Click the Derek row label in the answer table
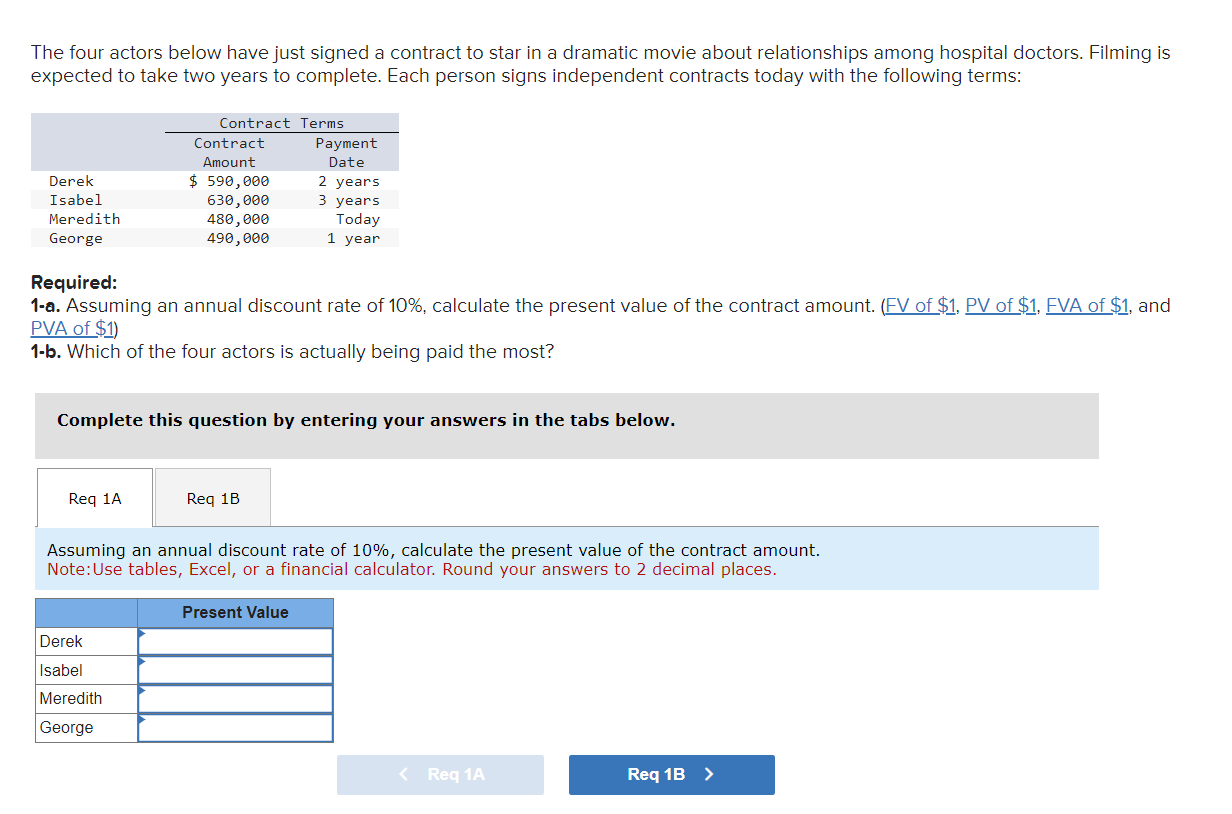 62,642
